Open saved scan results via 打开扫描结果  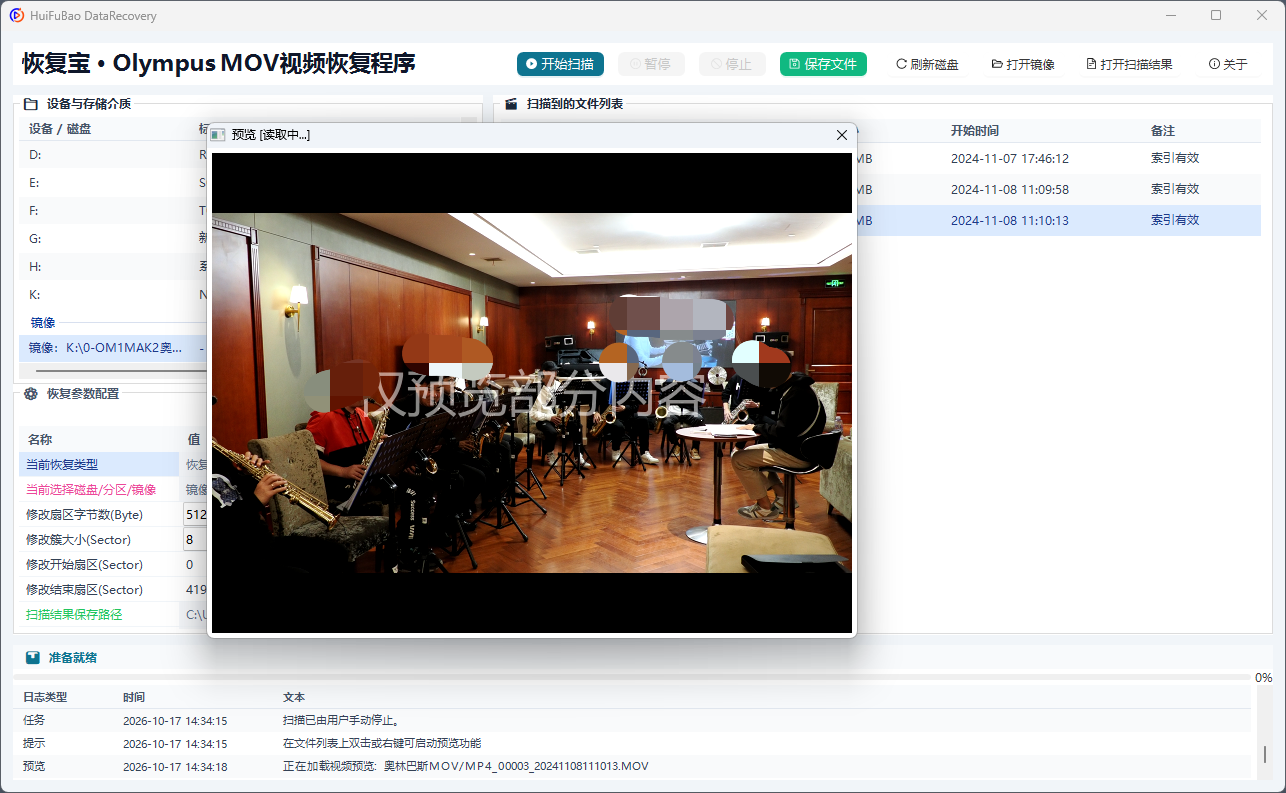point(1129,64)
